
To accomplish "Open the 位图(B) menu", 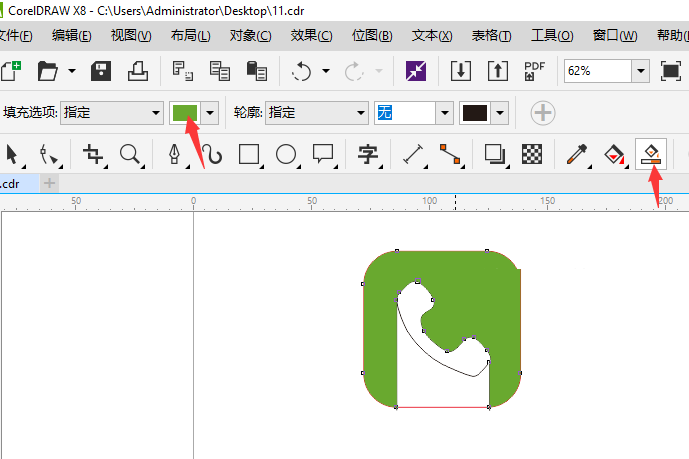I will pos(372,35).
